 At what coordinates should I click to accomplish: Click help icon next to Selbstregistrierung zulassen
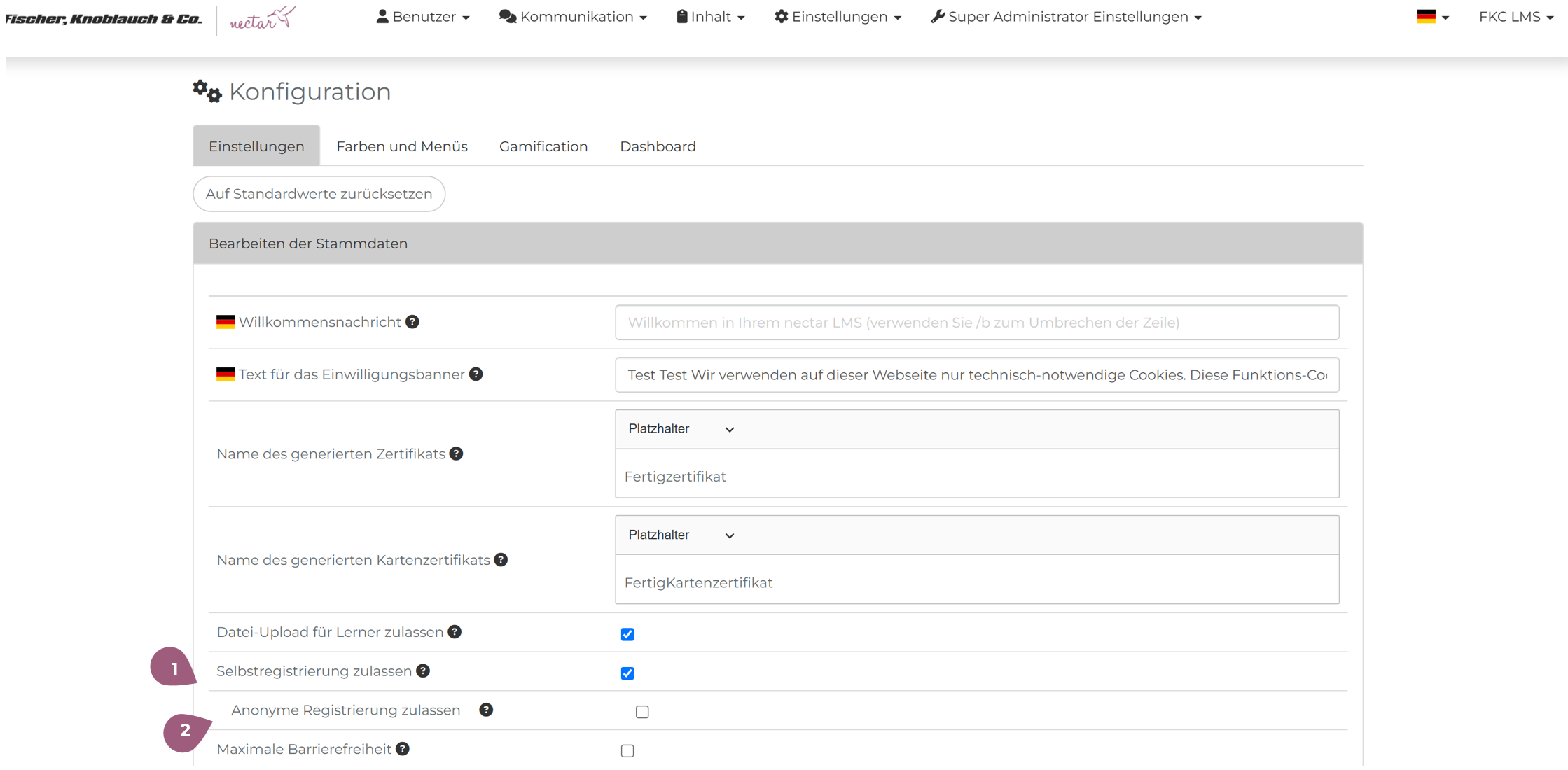point(423,671)
